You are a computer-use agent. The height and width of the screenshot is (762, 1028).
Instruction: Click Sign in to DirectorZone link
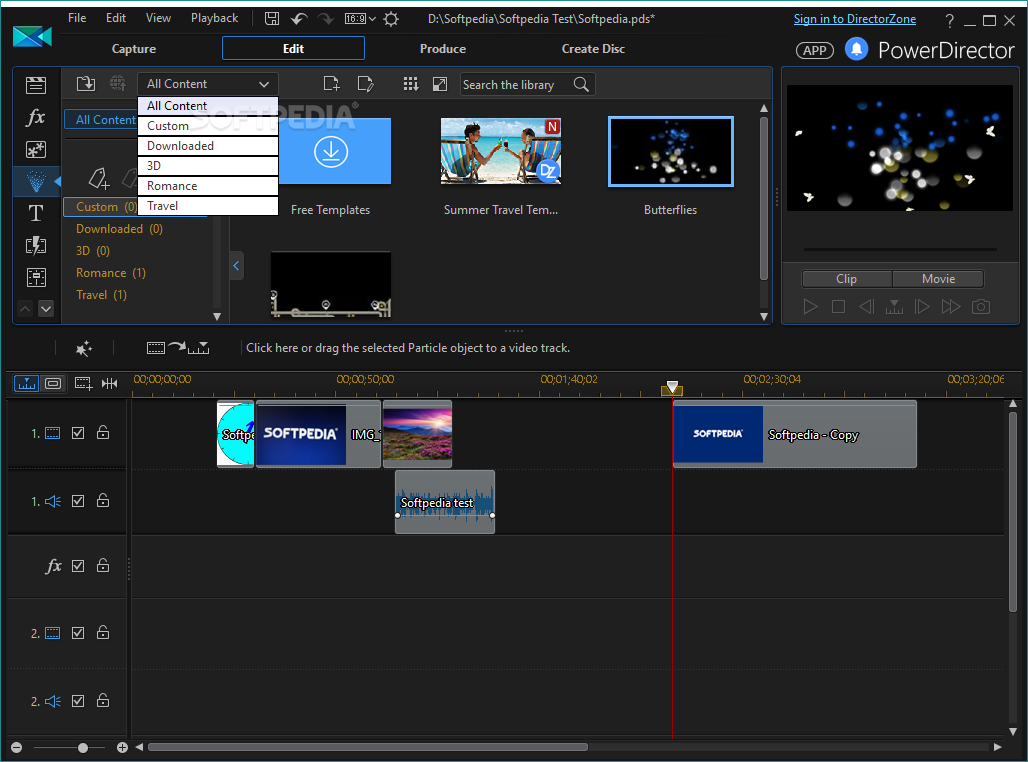(855, 19)
